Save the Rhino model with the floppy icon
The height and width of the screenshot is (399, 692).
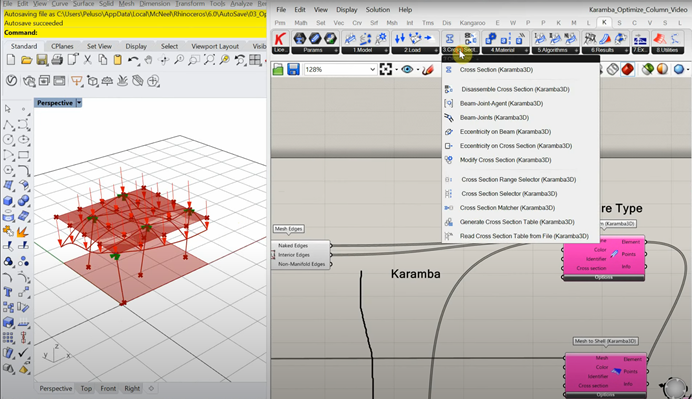click(x=41, y=60)
